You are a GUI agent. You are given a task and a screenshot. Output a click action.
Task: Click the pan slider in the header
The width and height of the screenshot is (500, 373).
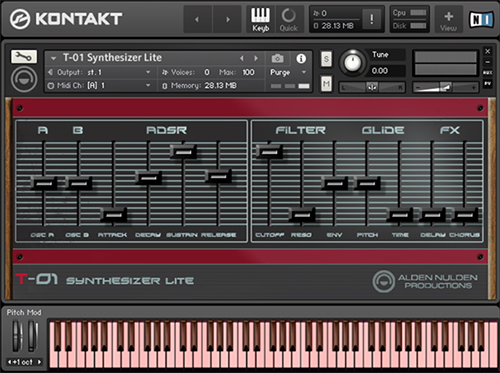pos(372,87)
